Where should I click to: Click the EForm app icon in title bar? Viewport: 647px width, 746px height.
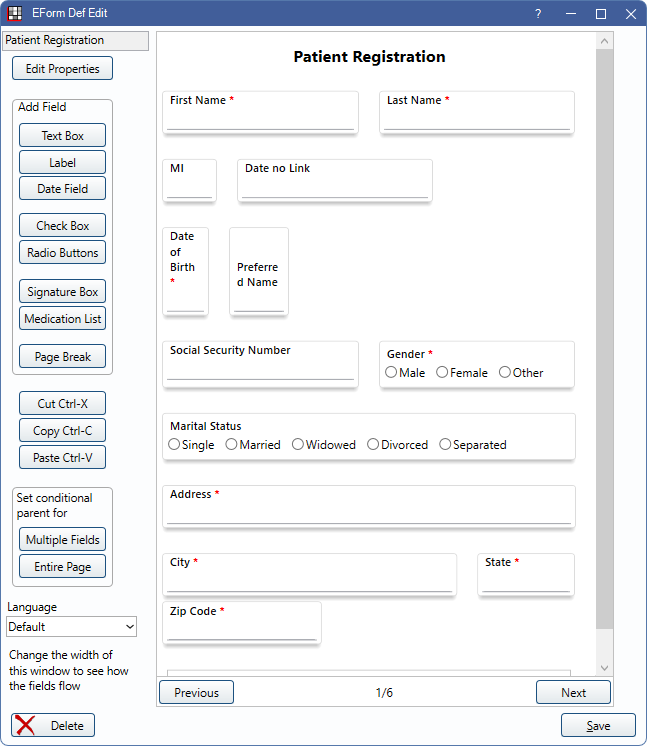(x=15, y=13)
